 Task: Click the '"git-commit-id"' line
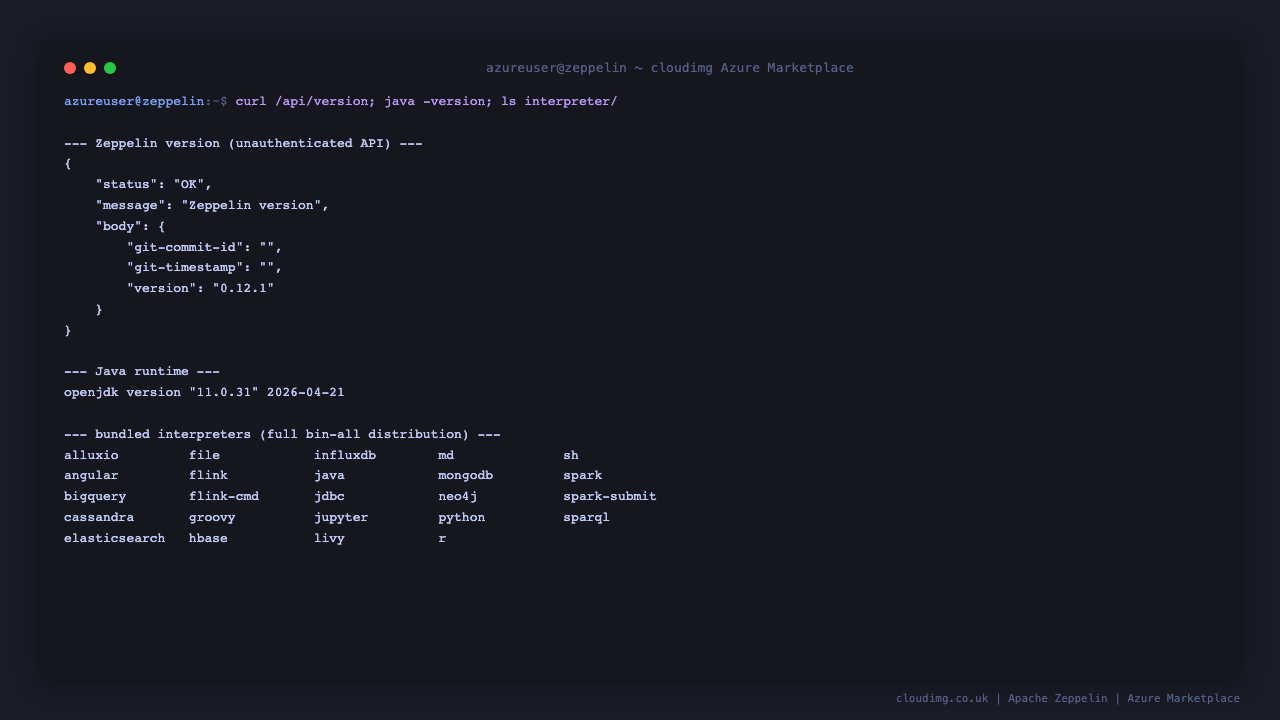tap(205, 247)
